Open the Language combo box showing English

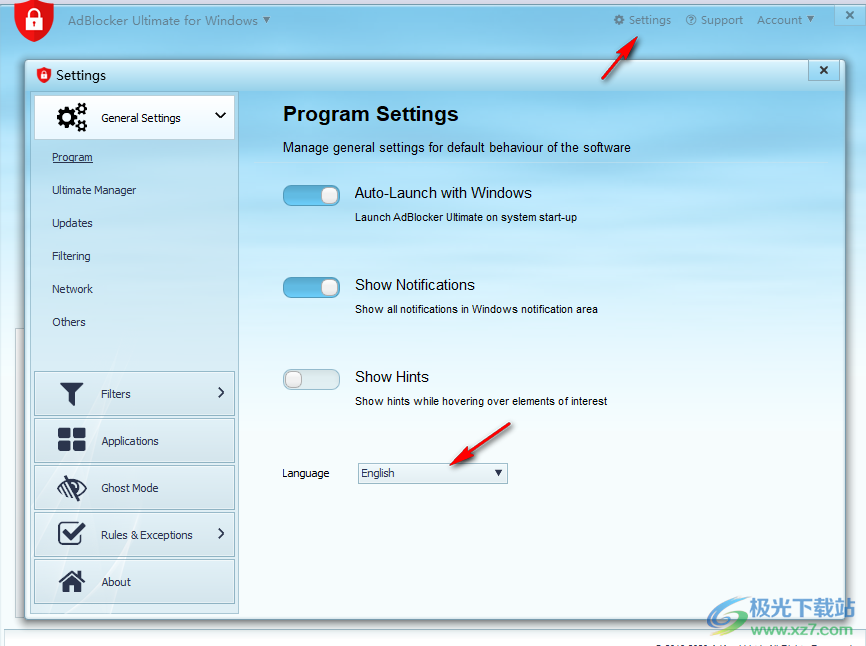[432, 473]
